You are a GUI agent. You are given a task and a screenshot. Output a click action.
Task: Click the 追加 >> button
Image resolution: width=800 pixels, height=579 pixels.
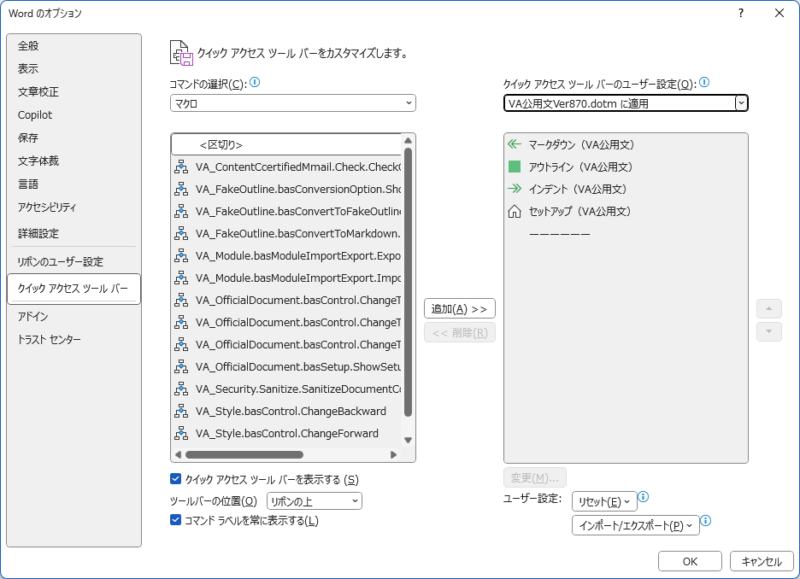[x=459, y=308]
